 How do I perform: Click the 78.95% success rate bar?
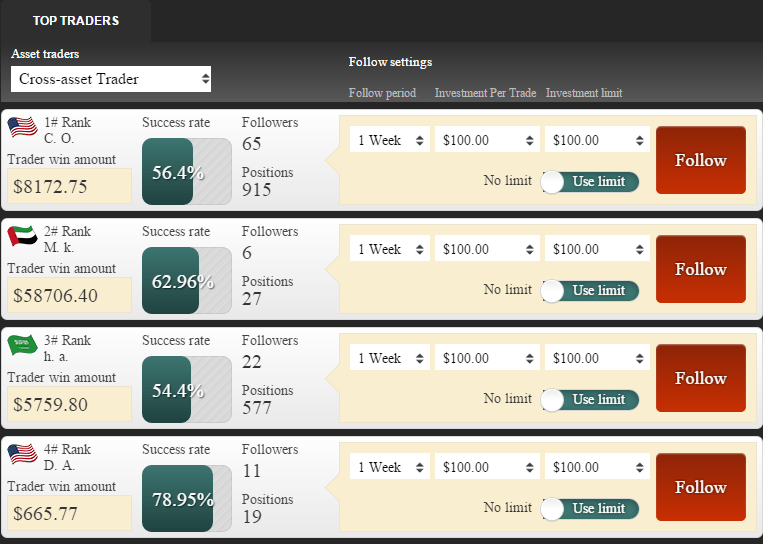point(186,498)
